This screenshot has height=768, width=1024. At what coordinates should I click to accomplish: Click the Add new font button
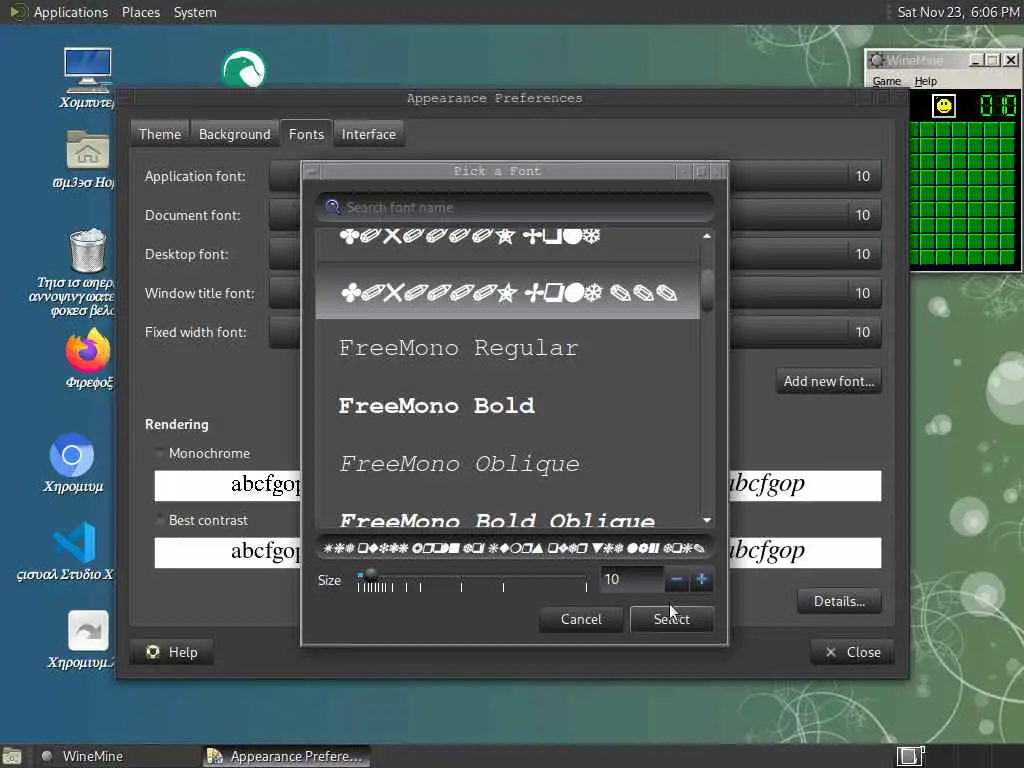coord(828,381)
